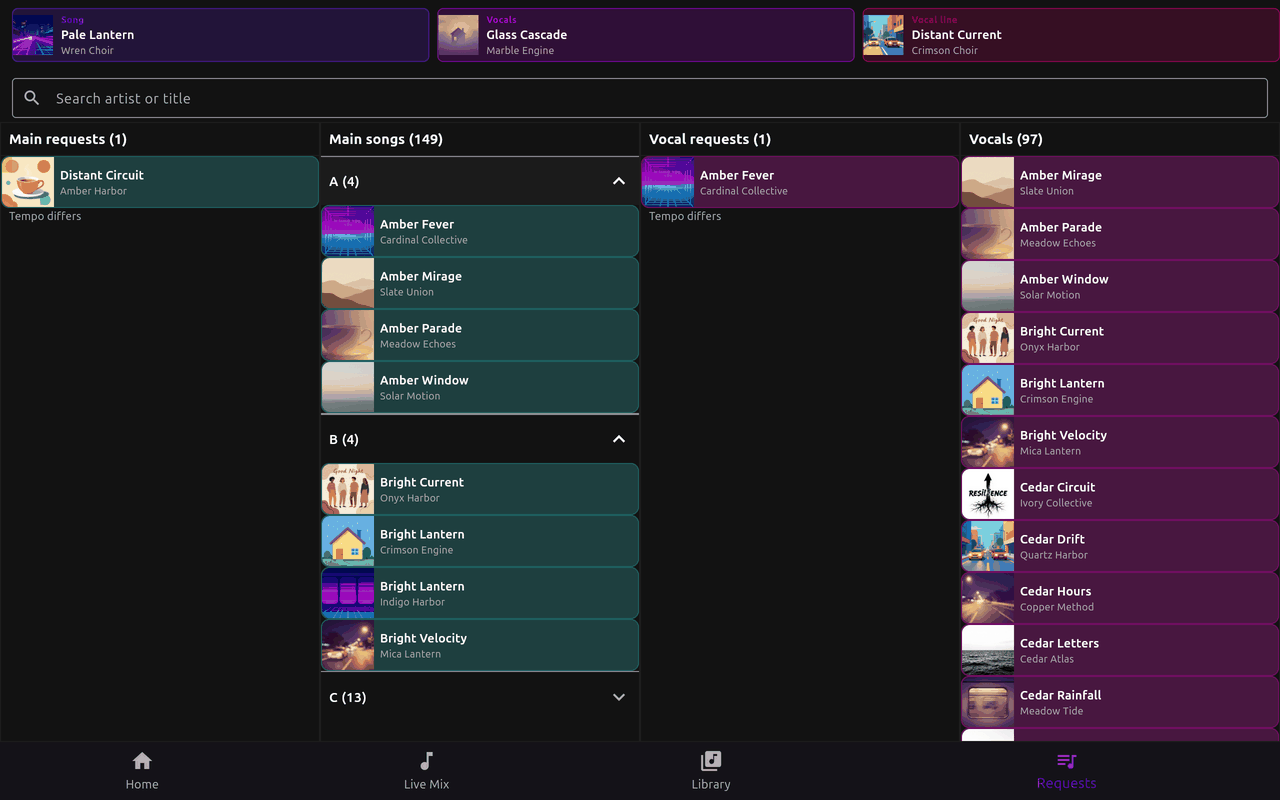This screenshot has height=800, width=1280.
Task: Select Amber Parade in Main songs
Action: [x=480, y=335]
